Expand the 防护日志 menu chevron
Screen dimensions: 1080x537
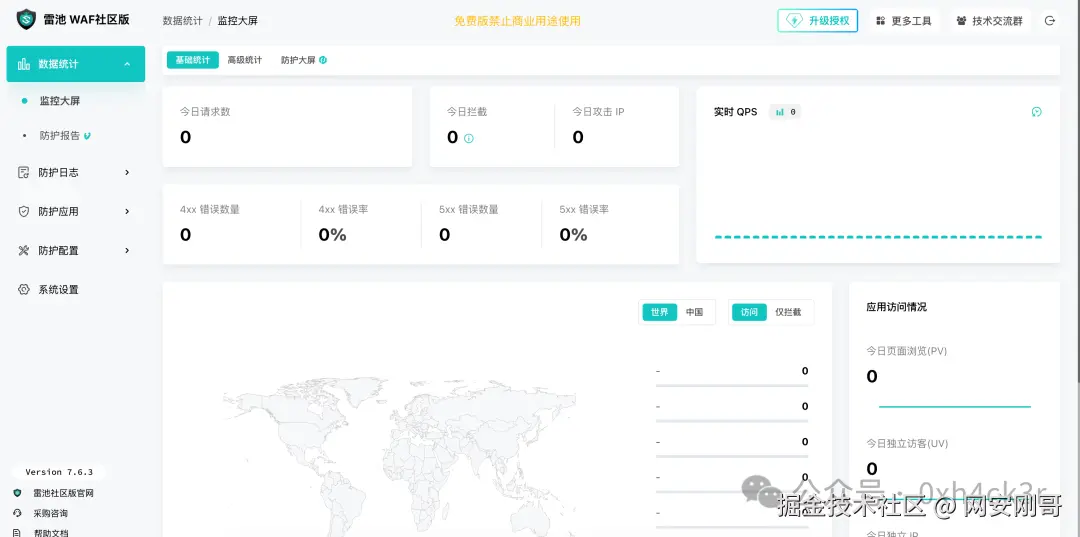click(x=127, y=172)
